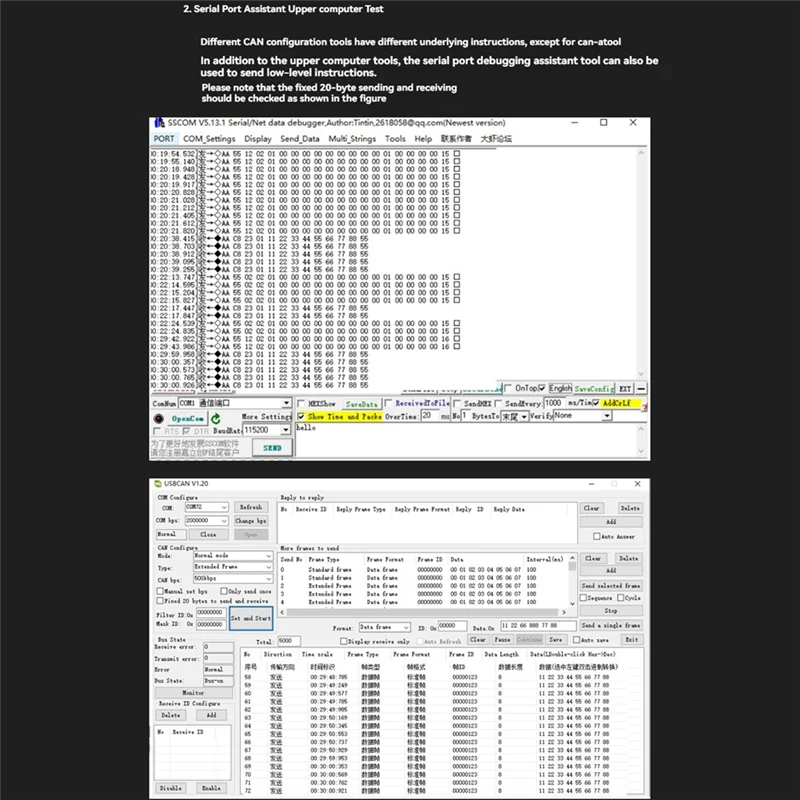Click the OpenCom button

pyautogui.click(x=187, y=418)
